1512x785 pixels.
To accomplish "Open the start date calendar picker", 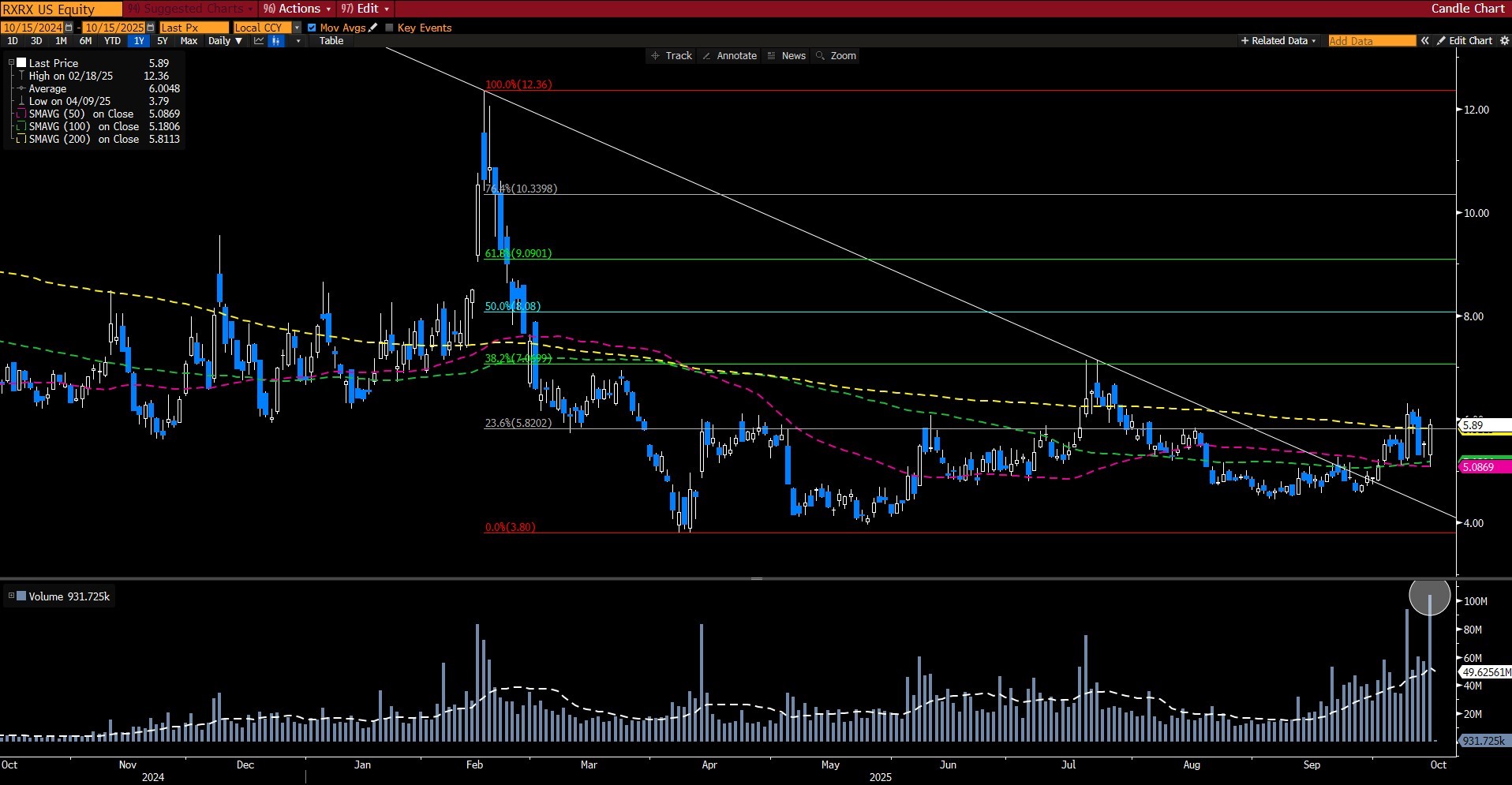I will coord(69,28).
